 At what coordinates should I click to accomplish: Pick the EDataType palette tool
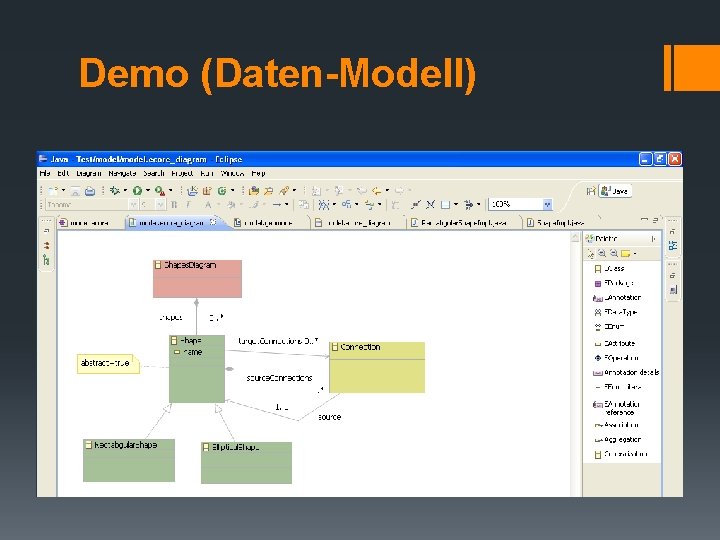pyautogui.click(x=615, y=312)
